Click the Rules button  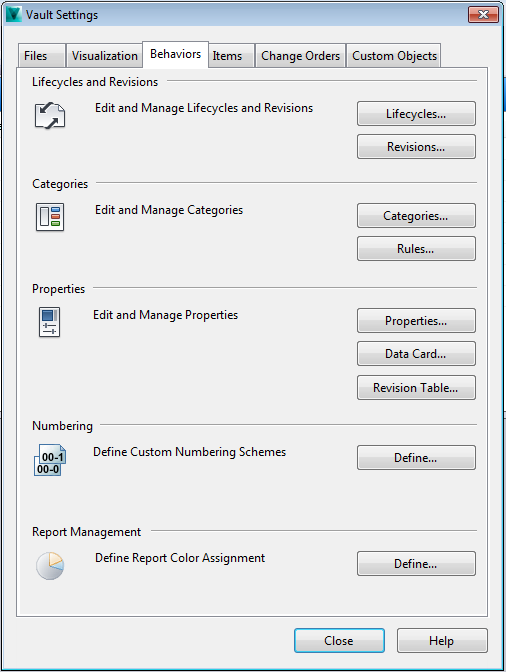[x=416, y=249]
